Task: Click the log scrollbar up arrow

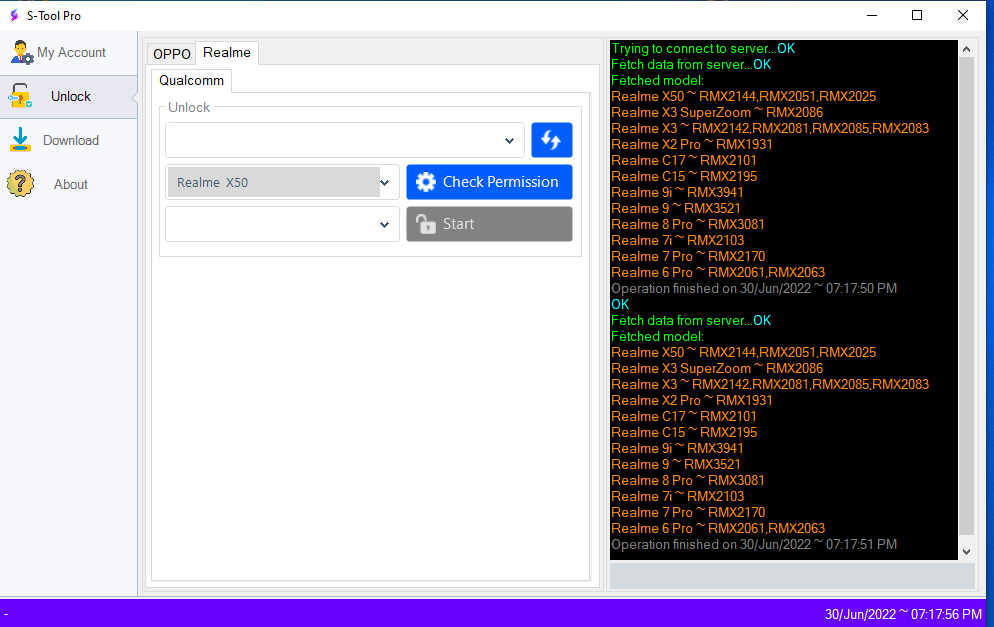Action: pos(966,49)
